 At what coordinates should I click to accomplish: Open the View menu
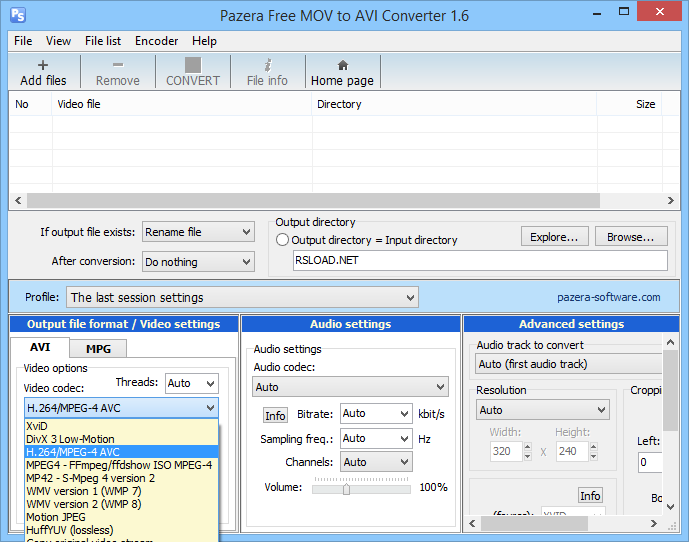pos(58,41)
